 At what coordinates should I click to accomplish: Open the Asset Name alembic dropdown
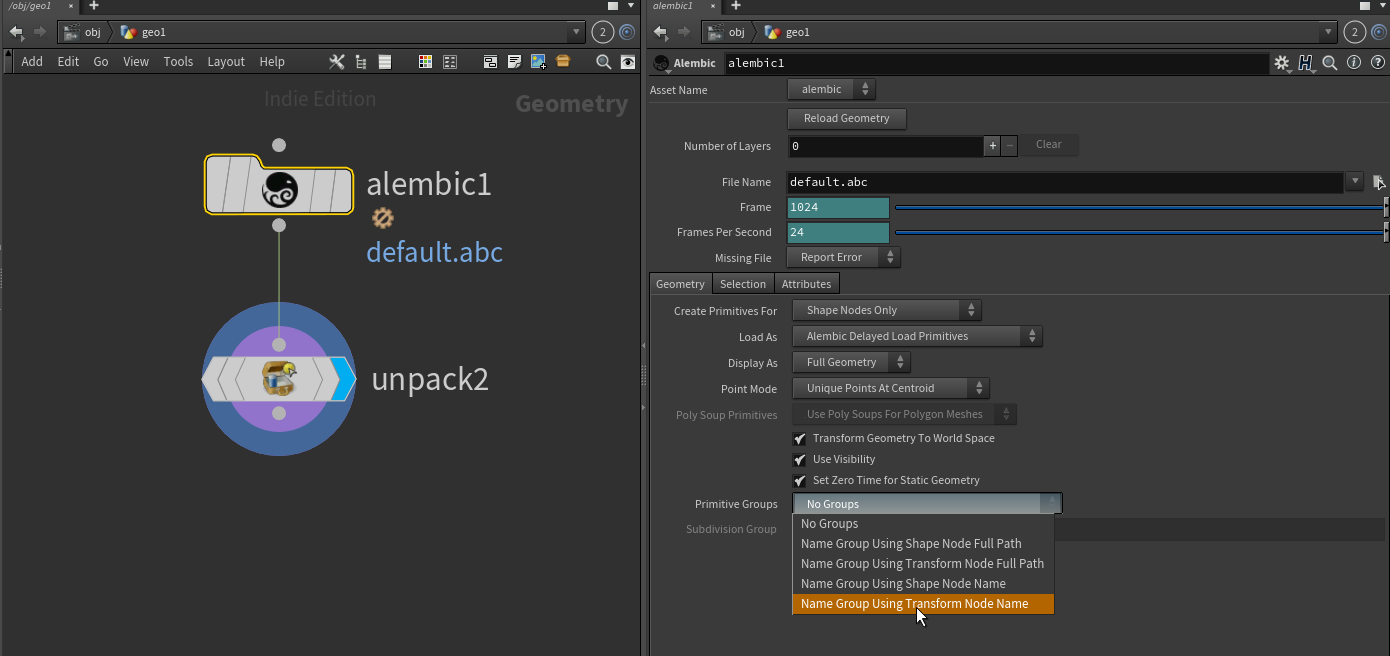pyautogui.click(x=832, y=90)
